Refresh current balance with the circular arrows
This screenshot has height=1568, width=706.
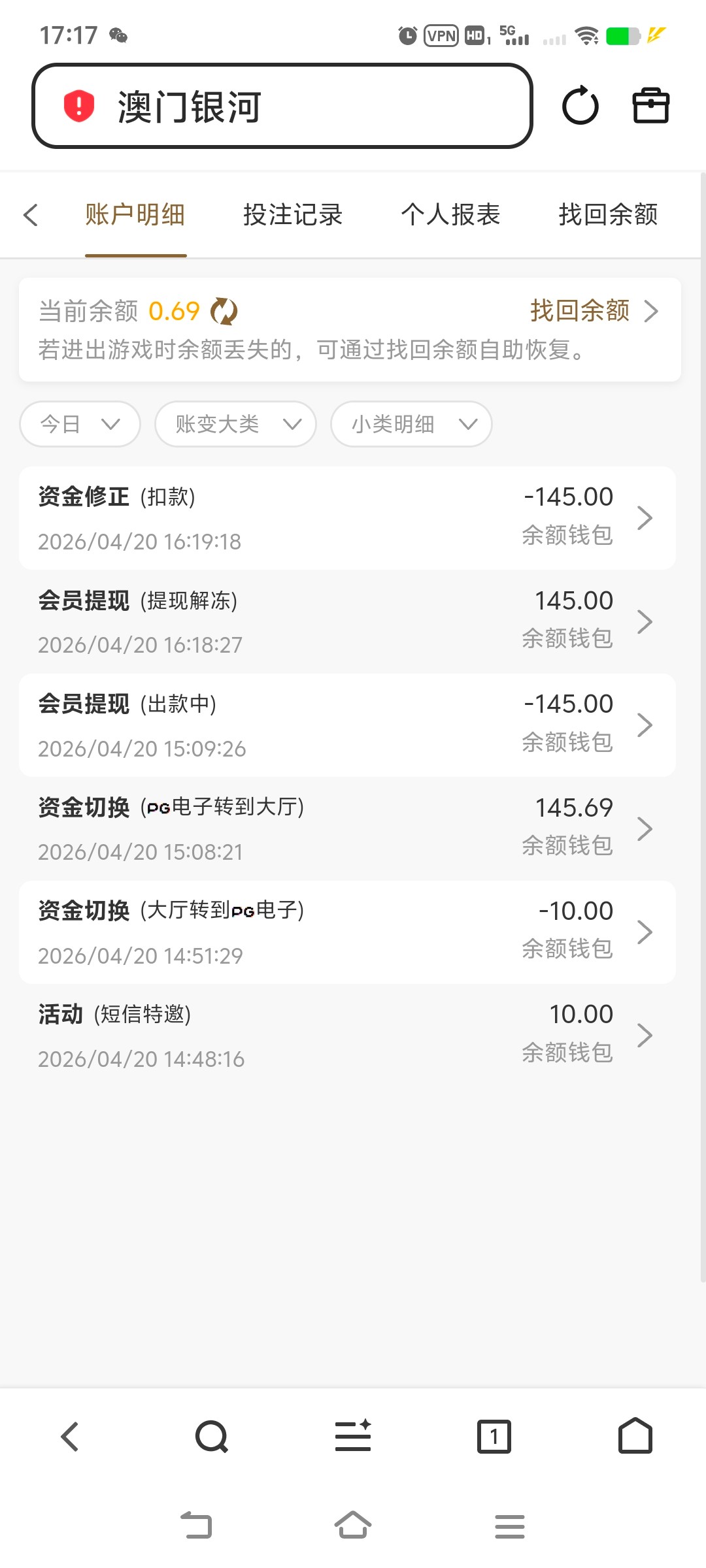pos(224,312)
